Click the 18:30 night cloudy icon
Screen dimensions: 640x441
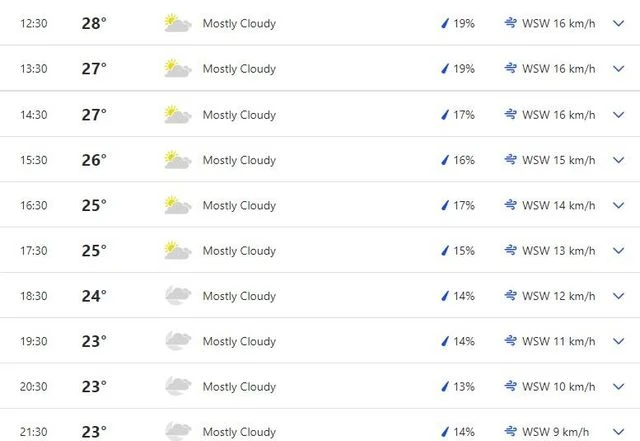click(x=177, y=295)
